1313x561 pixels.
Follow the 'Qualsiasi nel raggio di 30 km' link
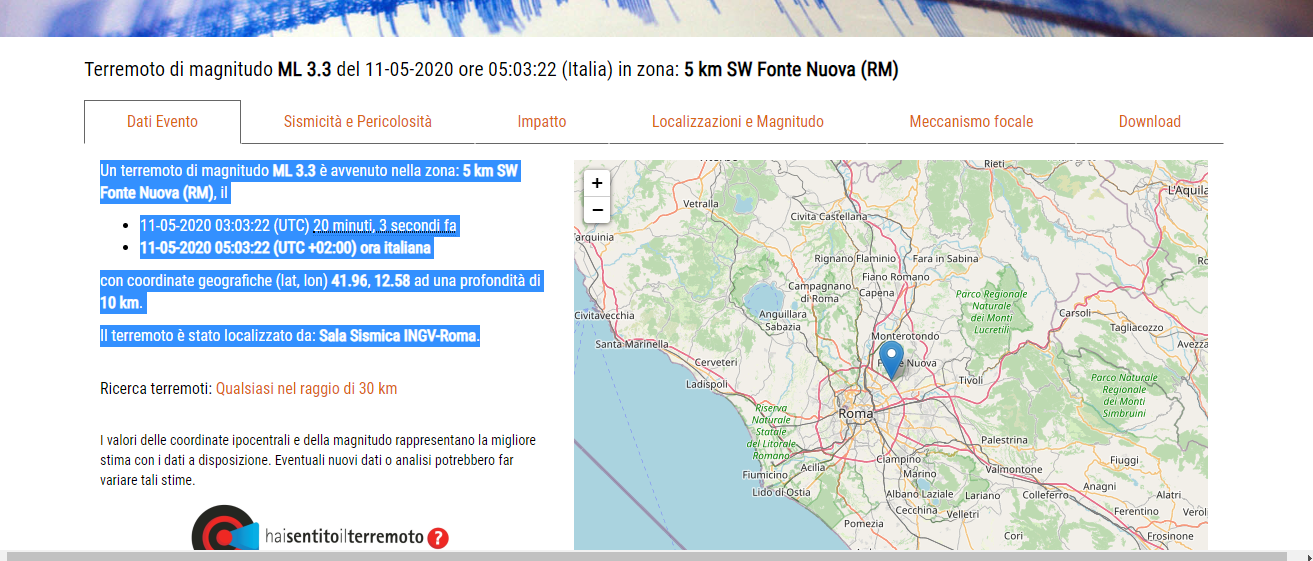click(x=306, y=388)
